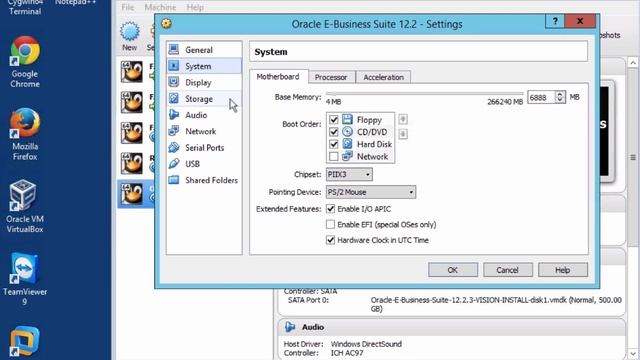The image size is (640, 360).
Task: Click OK to save settings
Action: click(x=453, y=270)
